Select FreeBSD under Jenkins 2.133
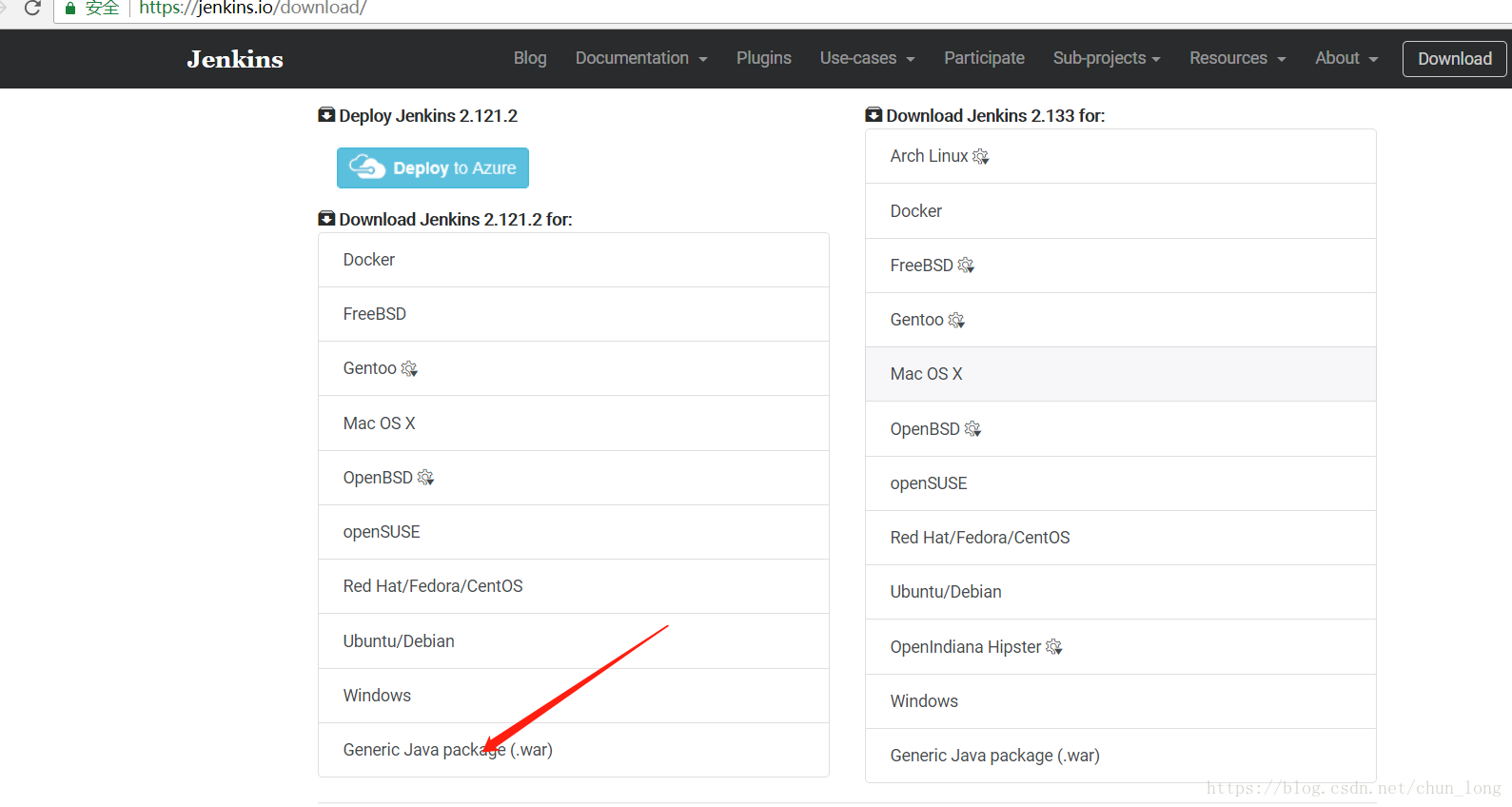 [x=1121, y=266]
